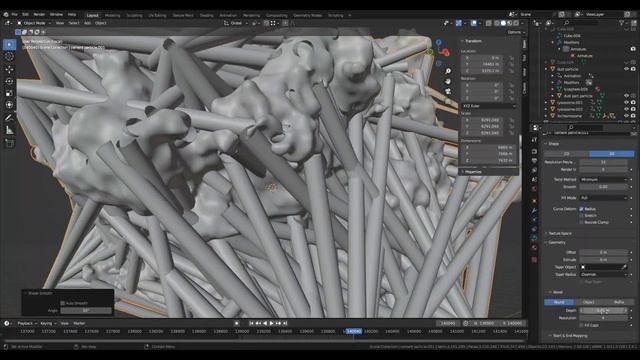Click the timeline editor type clock icon
This screenshot has height=360, width=640.
(x=7, y=323)
